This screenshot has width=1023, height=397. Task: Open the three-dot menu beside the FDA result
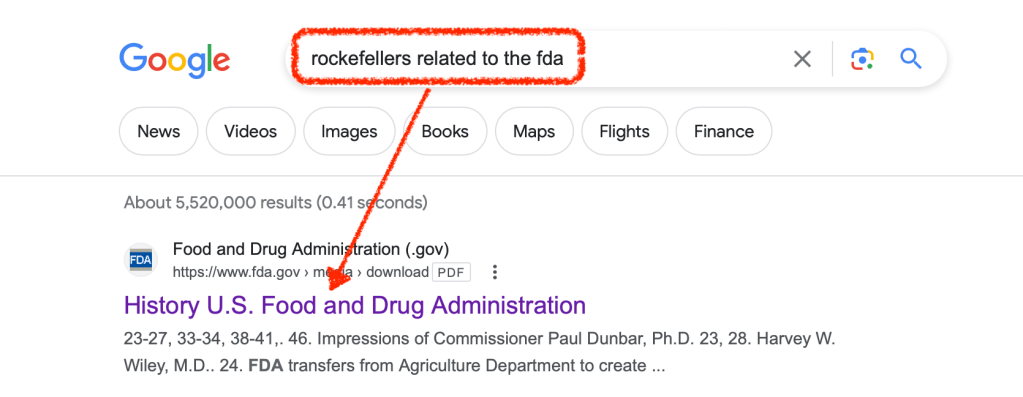pos(495,272)
